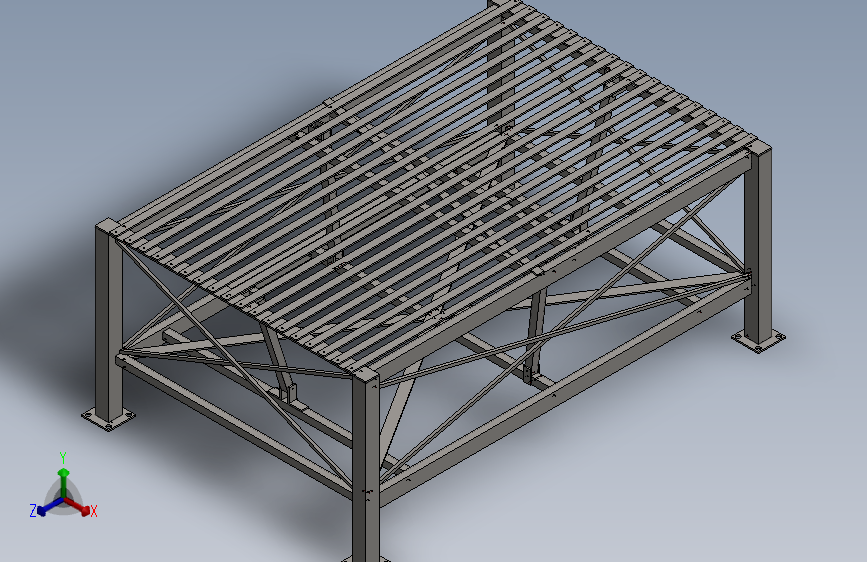Select the right corner column of the platform
The height and width of the screenshot is (562, 867).
(x=758, y=243)
